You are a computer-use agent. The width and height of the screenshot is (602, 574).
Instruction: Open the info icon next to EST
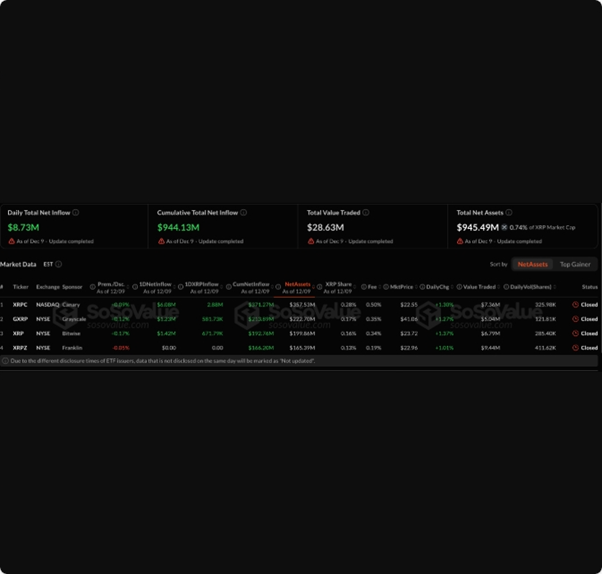click(x=59, y=264)
